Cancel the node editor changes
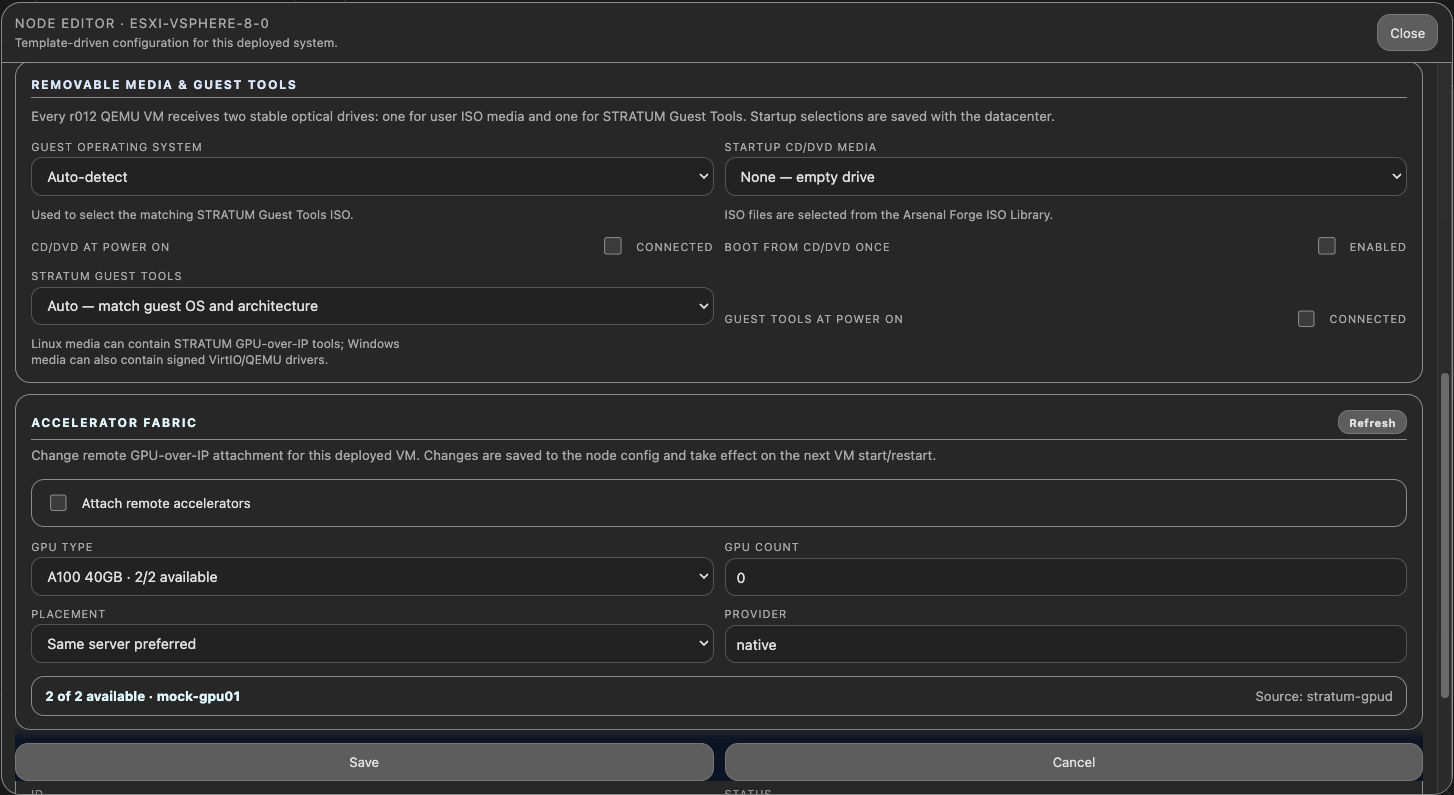1454x795 pixels. pos(1073,762)
